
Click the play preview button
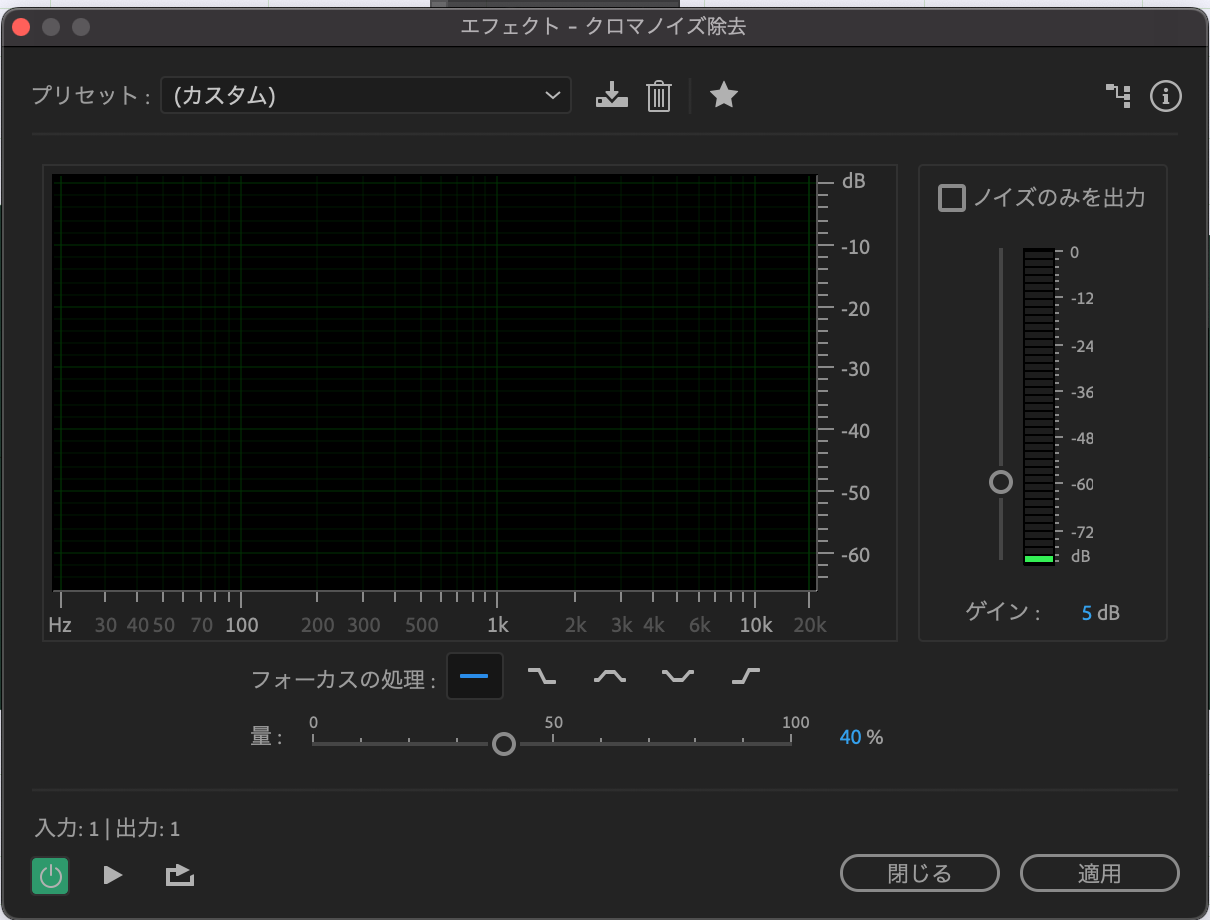click(113, 876)
